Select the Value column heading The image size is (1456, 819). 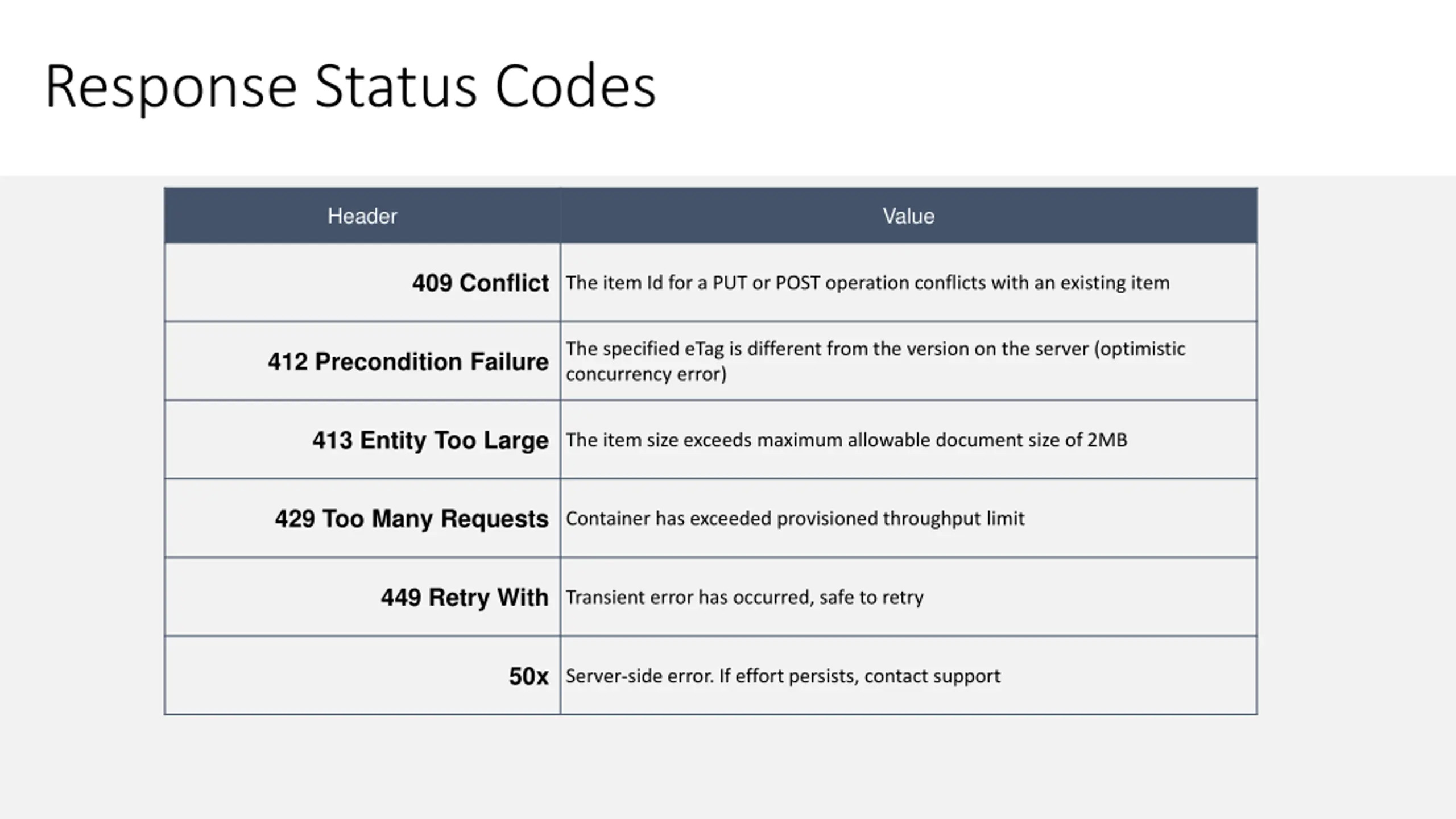pyautogui.click(x=908, y=216)
